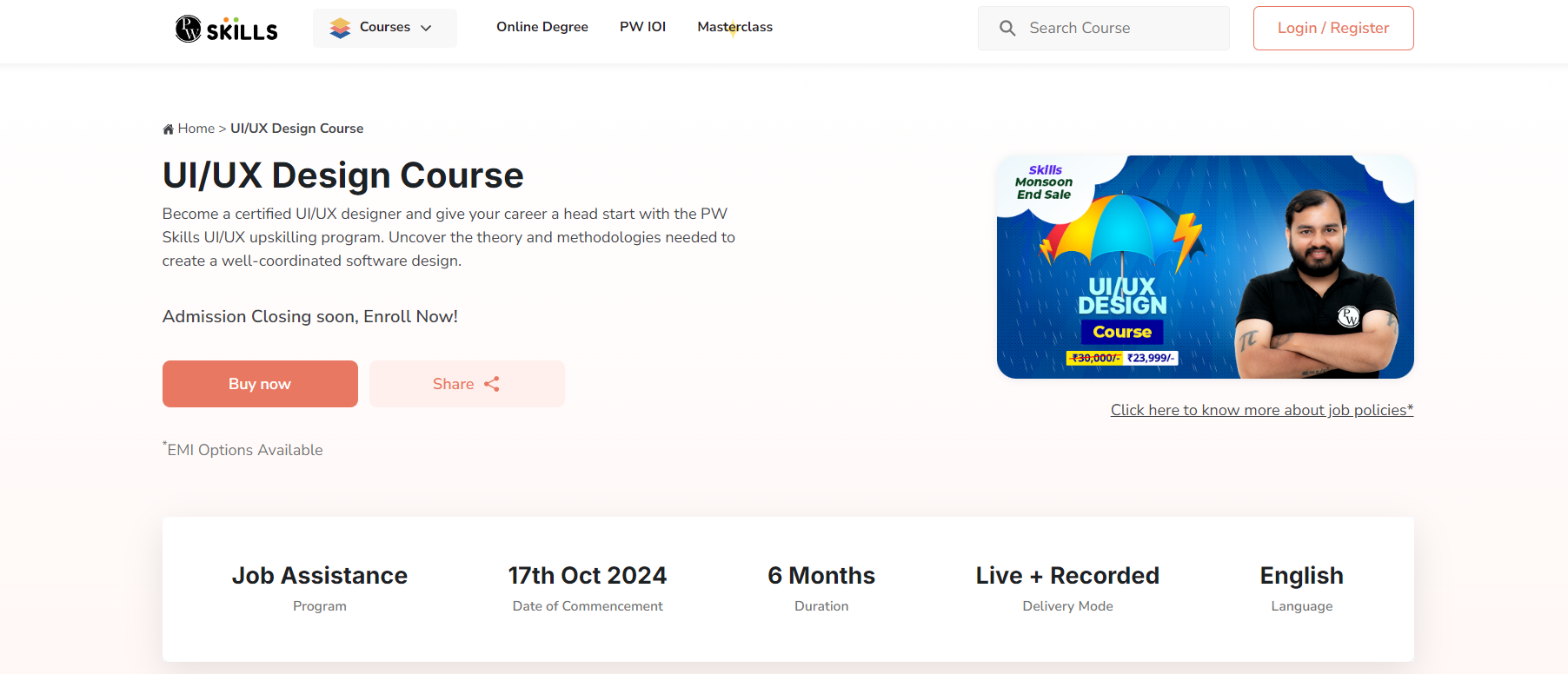The image size is (1568, 674).
Task: Expand the Courses dropdown chevron
Action: (426, 28)
